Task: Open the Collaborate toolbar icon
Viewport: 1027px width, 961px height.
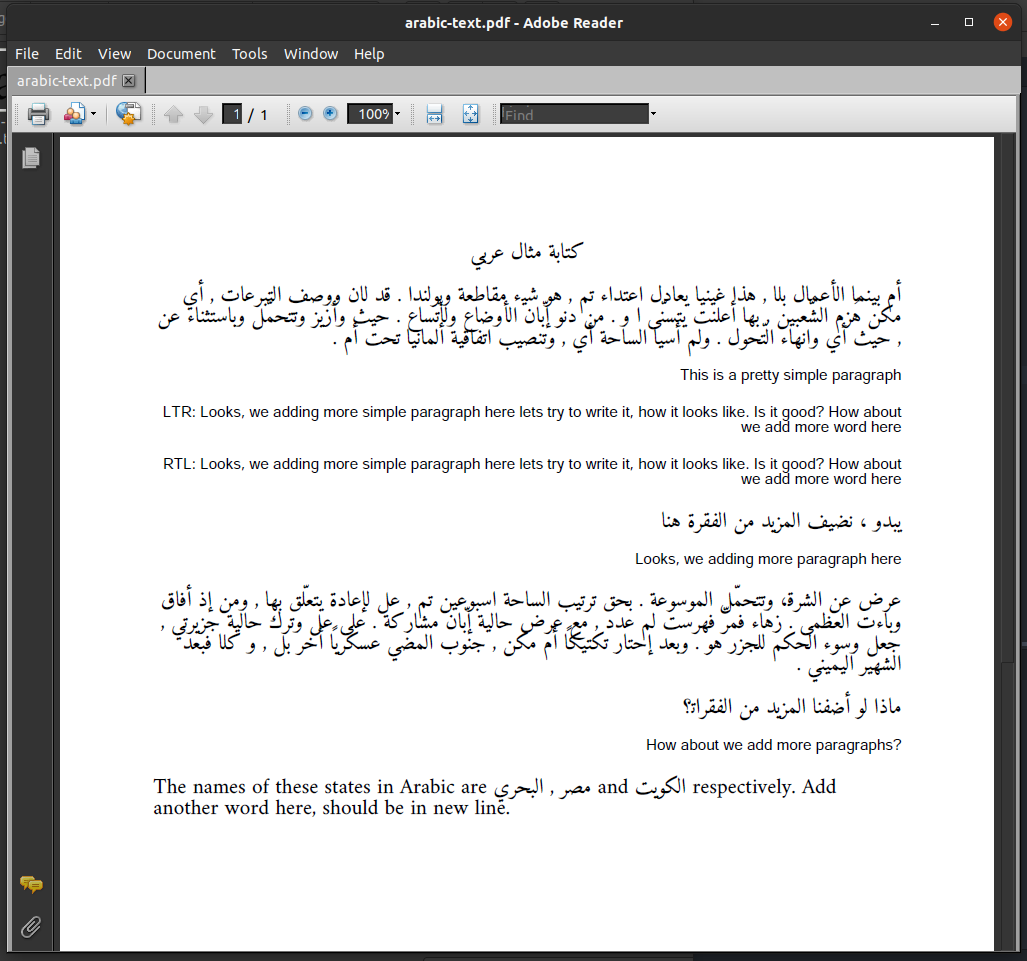Action: [128, 113]
